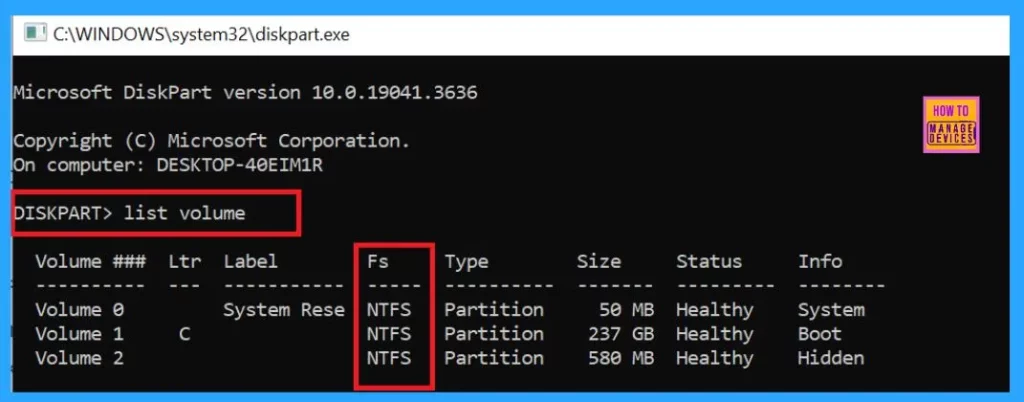Click the Copyright (C) Microsoft Corporation line
1024x402 pixels.
point(212,141)
